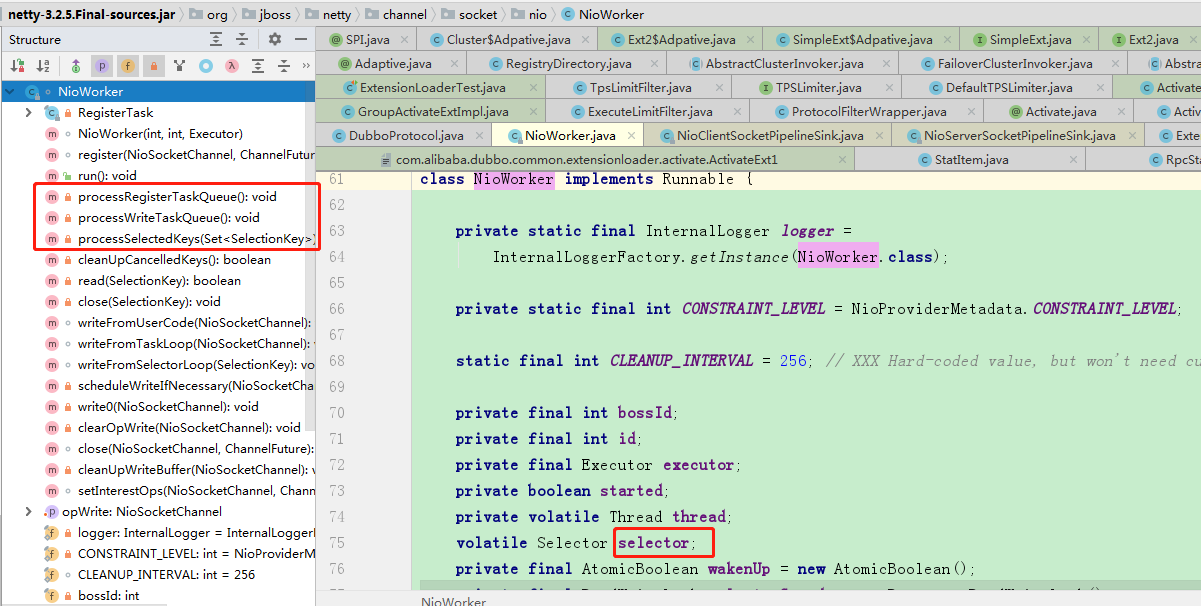
Task: Toggle Show Properties (p) filter
Action: (x=102, y=66)
